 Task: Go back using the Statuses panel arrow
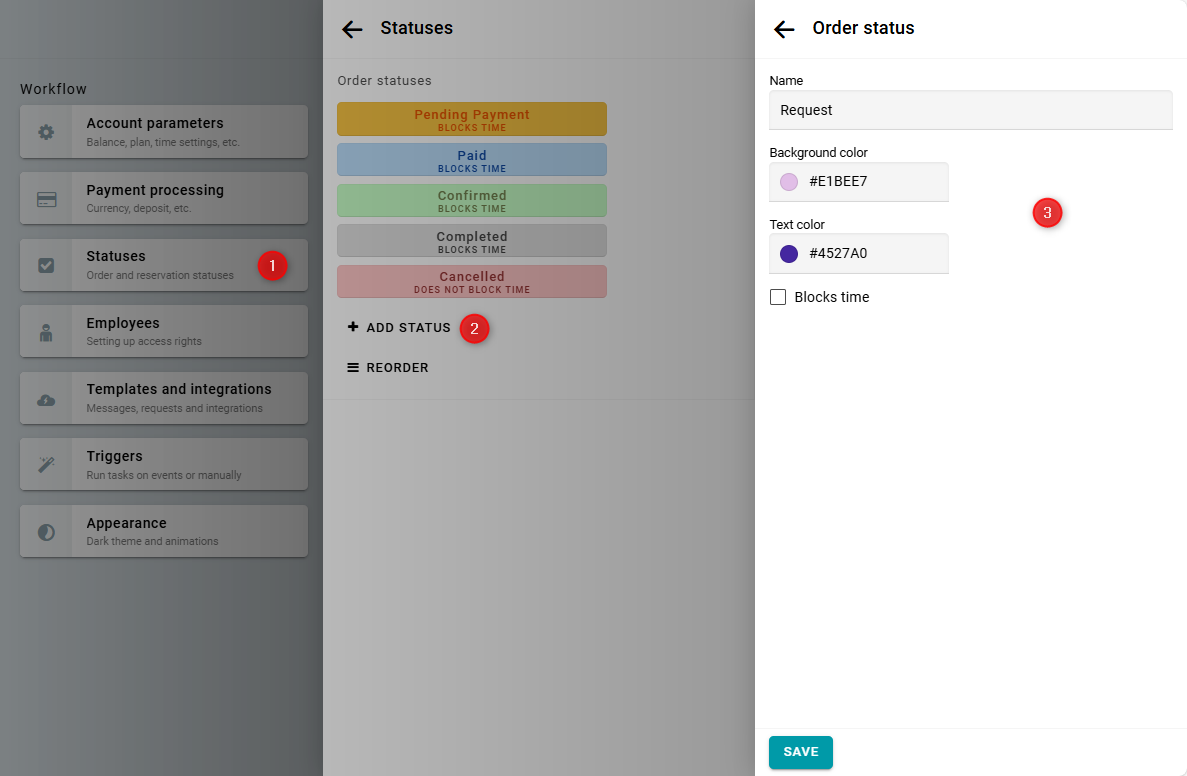(x=352, y=29)
